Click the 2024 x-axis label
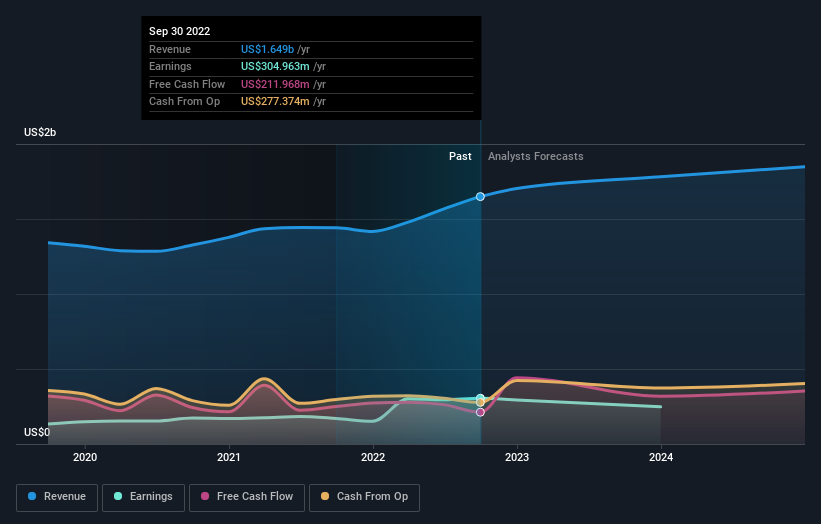 661,458
